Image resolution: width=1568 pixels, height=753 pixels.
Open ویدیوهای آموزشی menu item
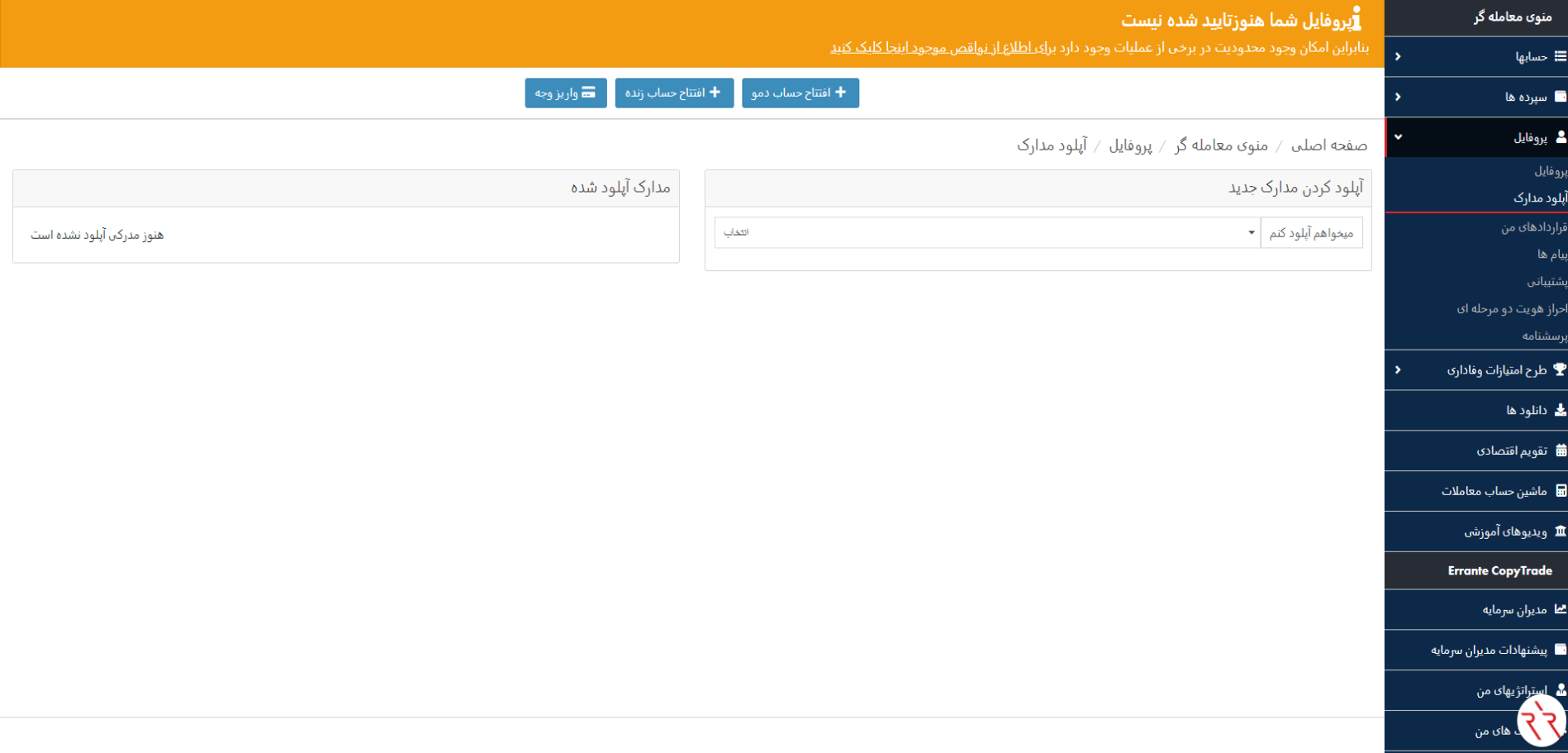[1476, 531]
